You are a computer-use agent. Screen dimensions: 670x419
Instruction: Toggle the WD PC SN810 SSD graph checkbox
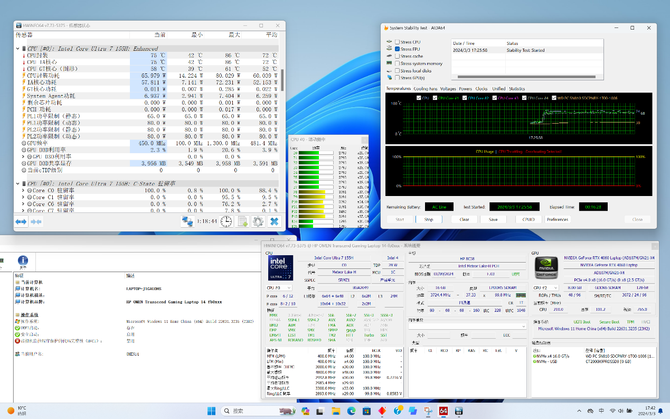[x=554, y=98]
